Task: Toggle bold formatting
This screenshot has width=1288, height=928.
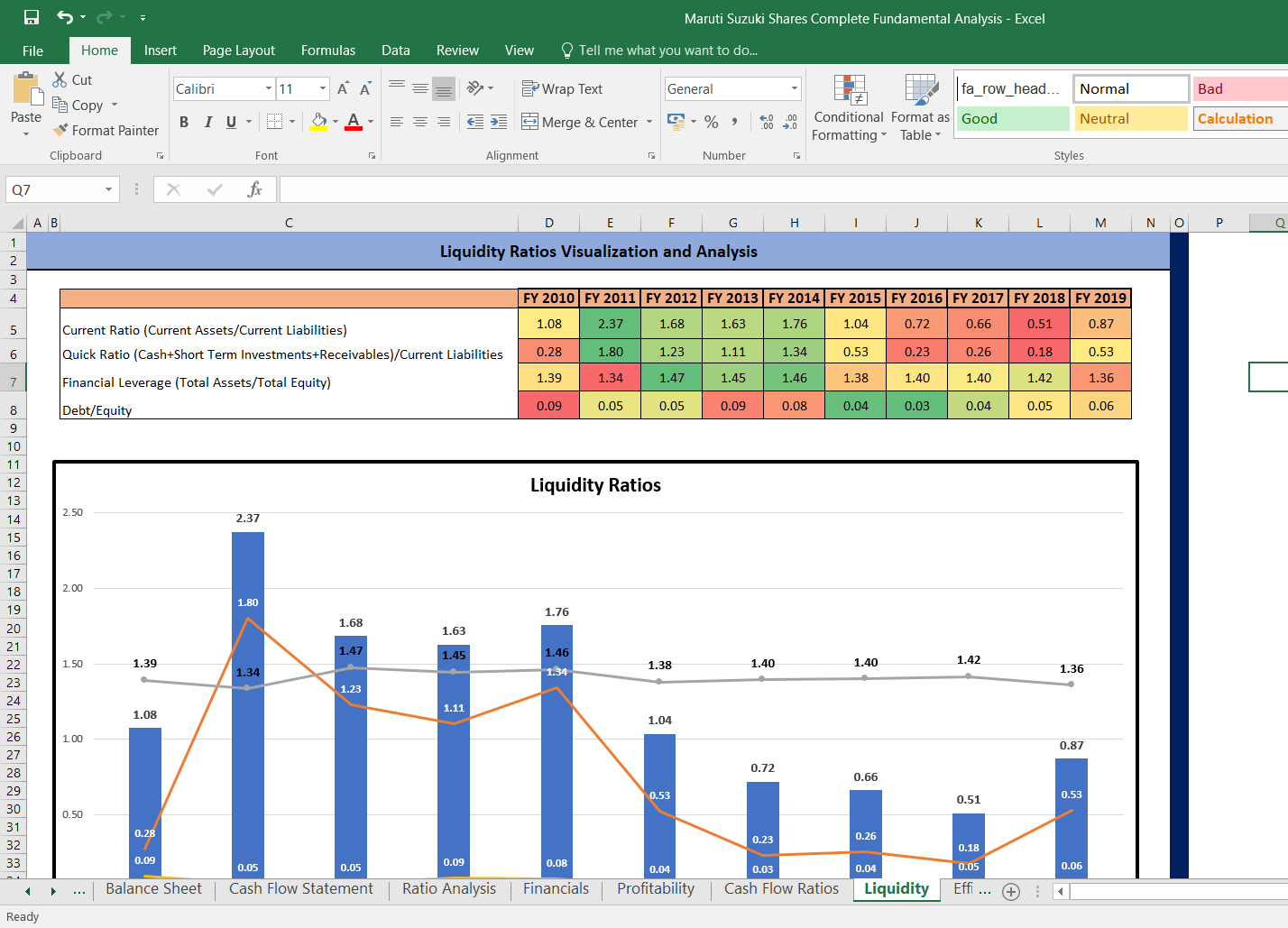Action: [x=184, y=122]
